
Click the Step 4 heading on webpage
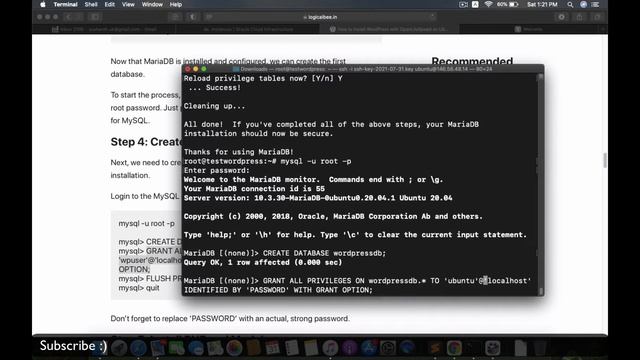coord(146,142)
